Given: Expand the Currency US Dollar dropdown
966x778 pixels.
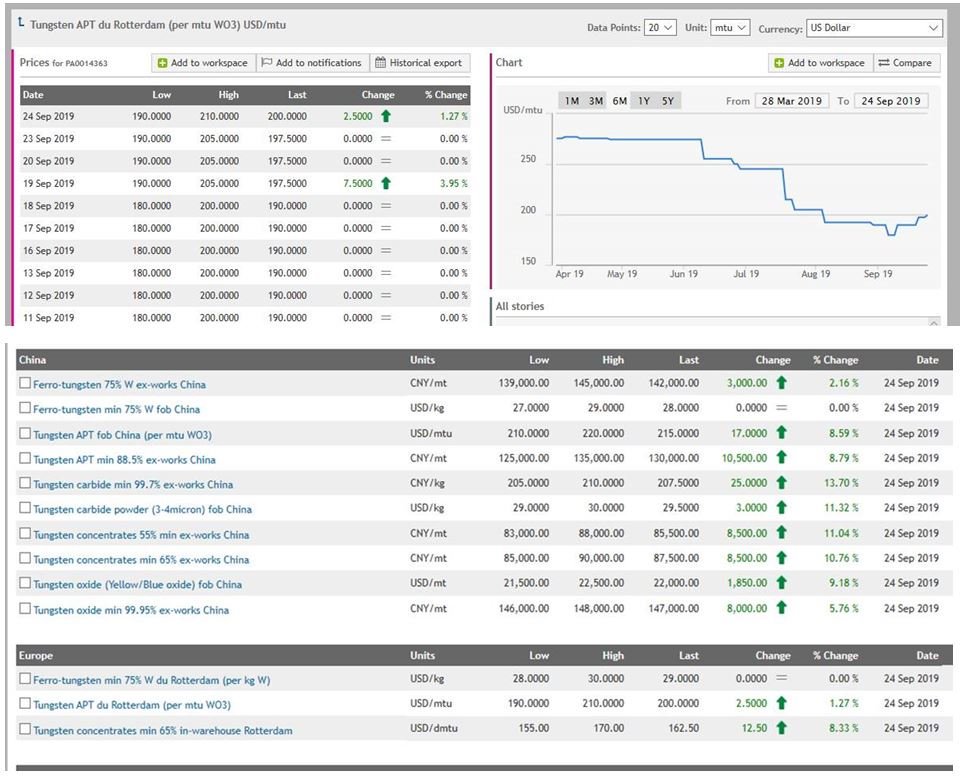Looking at the screenshot, I should point(874,28).
